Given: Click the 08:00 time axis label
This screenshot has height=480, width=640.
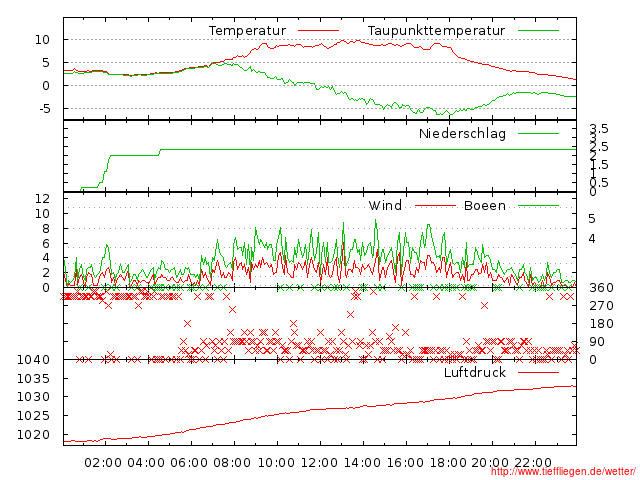Looking at the screenshot, I should click(232, 463).
